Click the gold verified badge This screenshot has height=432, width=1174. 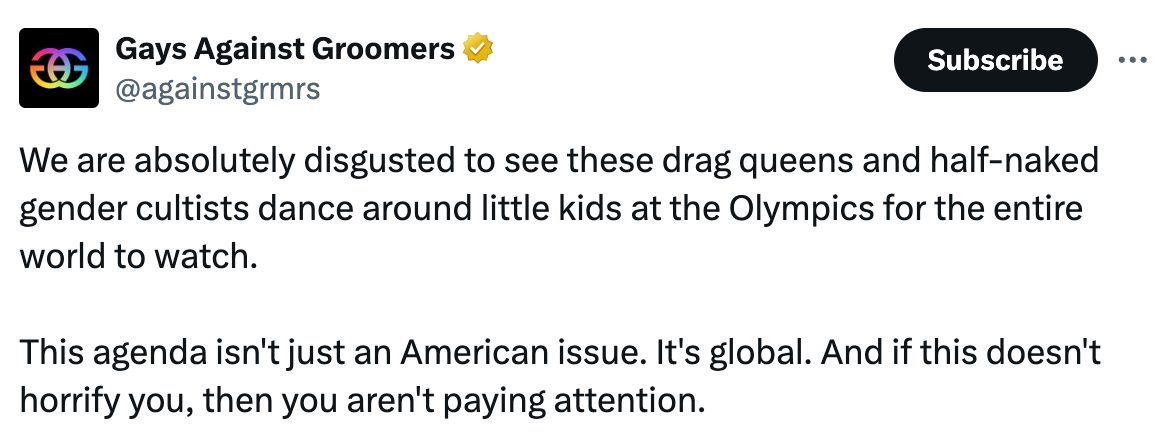478,49
